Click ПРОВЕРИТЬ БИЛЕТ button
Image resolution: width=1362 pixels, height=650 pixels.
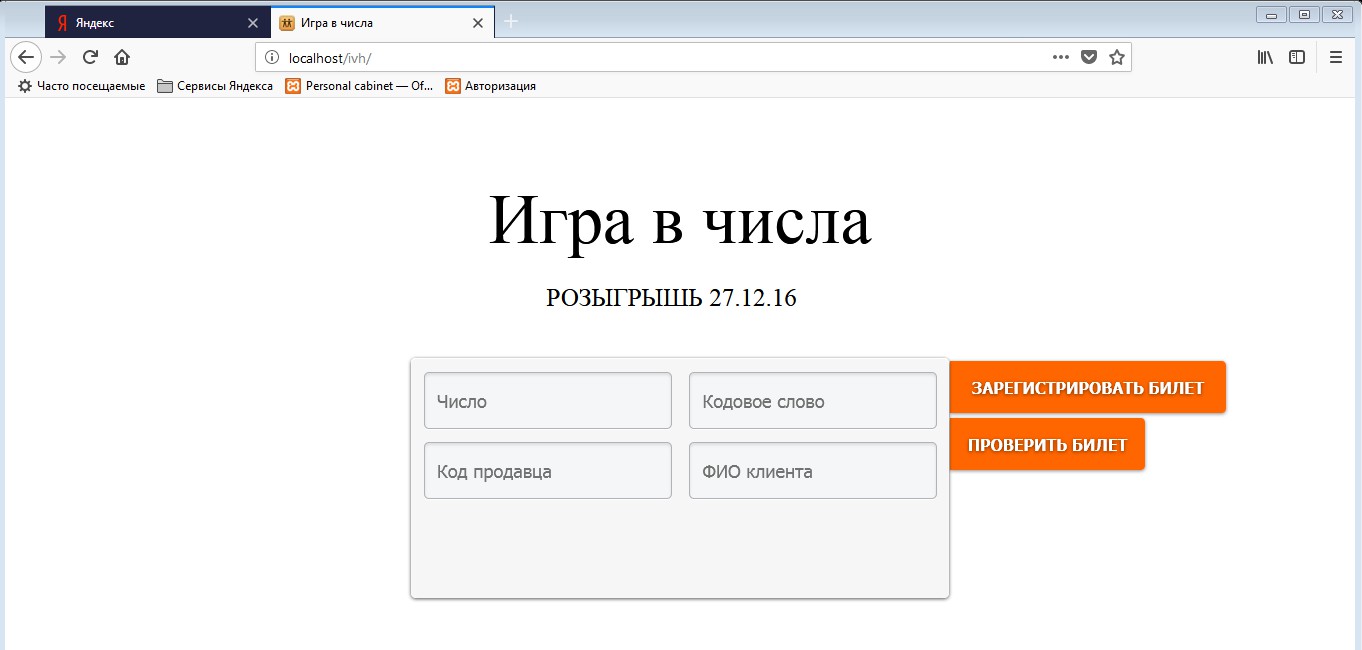[x=1047, y=445]
